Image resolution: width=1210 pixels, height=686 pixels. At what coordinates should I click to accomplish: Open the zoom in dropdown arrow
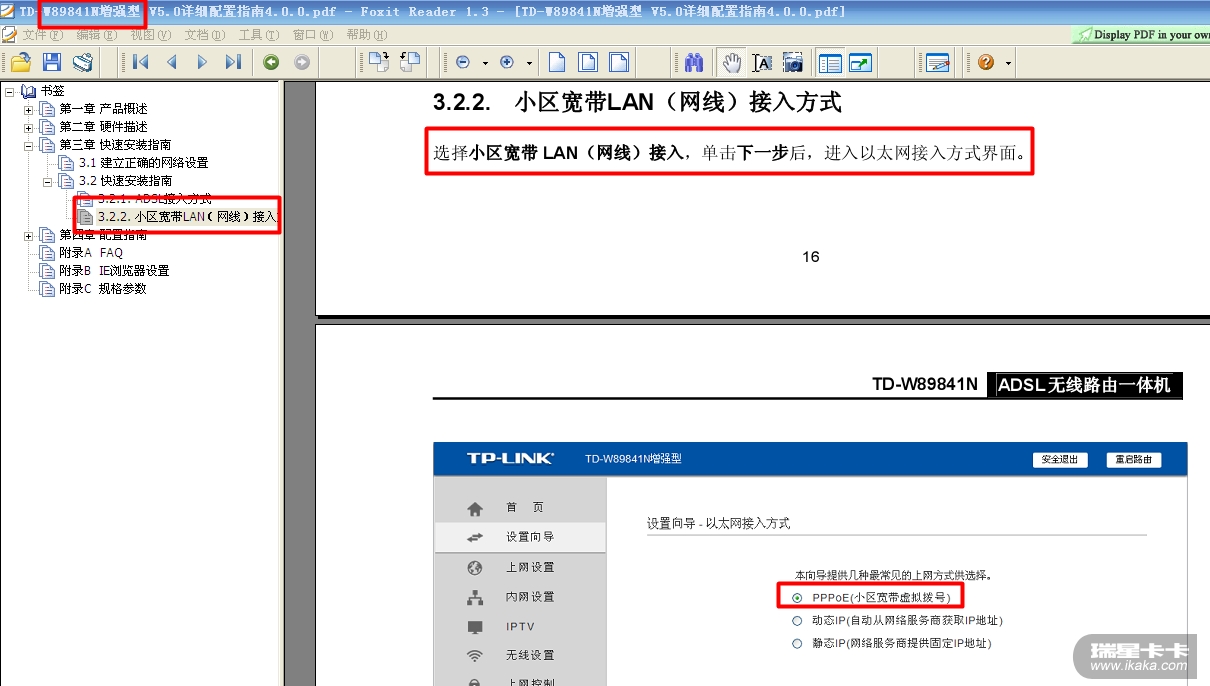(529, 63)
